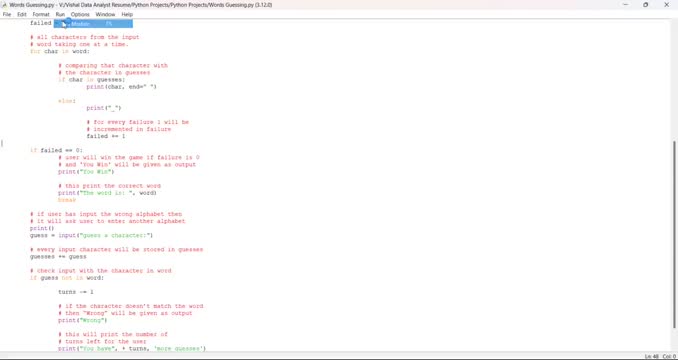Click the 'break' statement line

click(x=67, y=200)
